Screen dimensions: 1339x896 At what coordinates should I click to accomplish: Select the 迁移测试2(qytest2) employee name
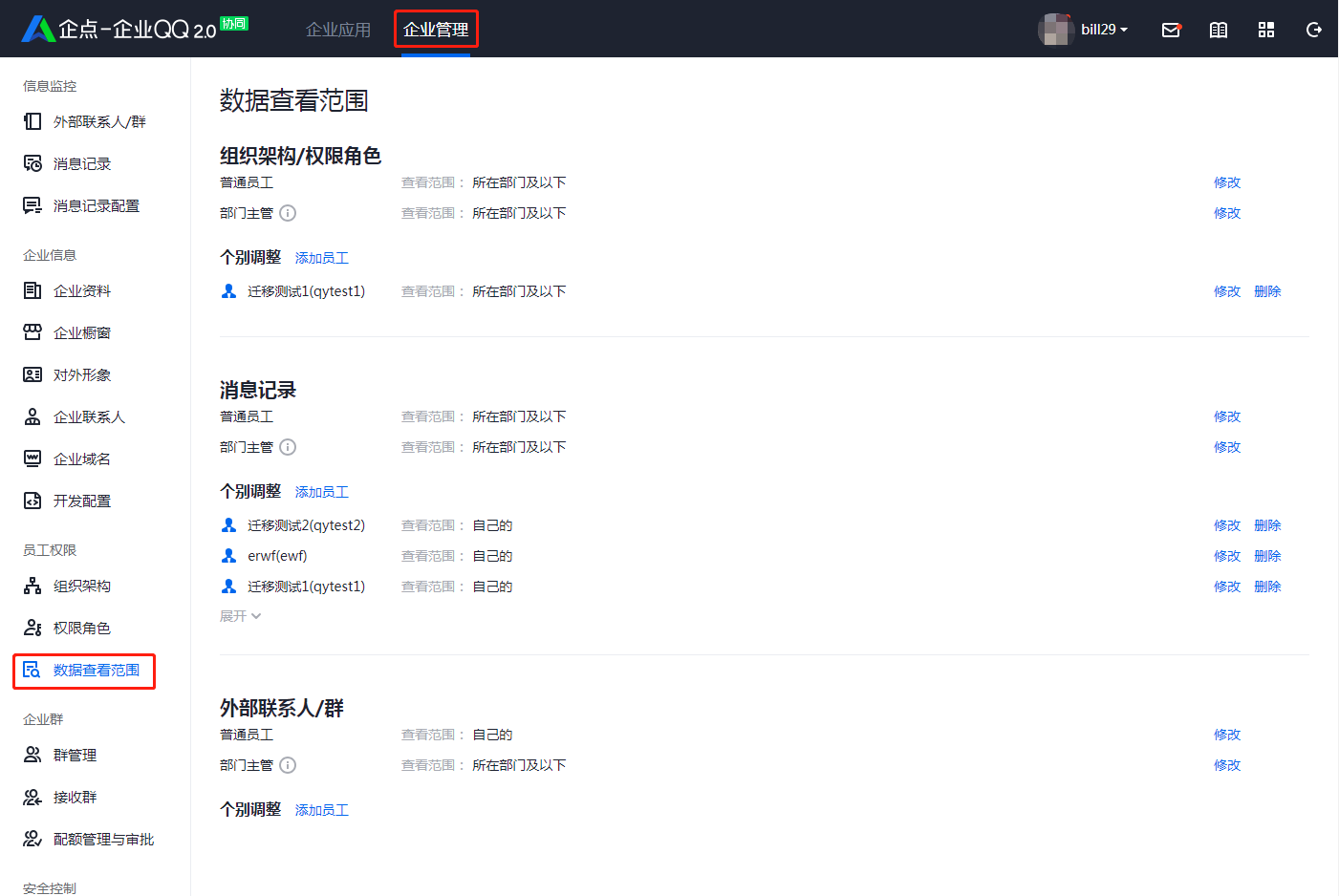[306, 525]
